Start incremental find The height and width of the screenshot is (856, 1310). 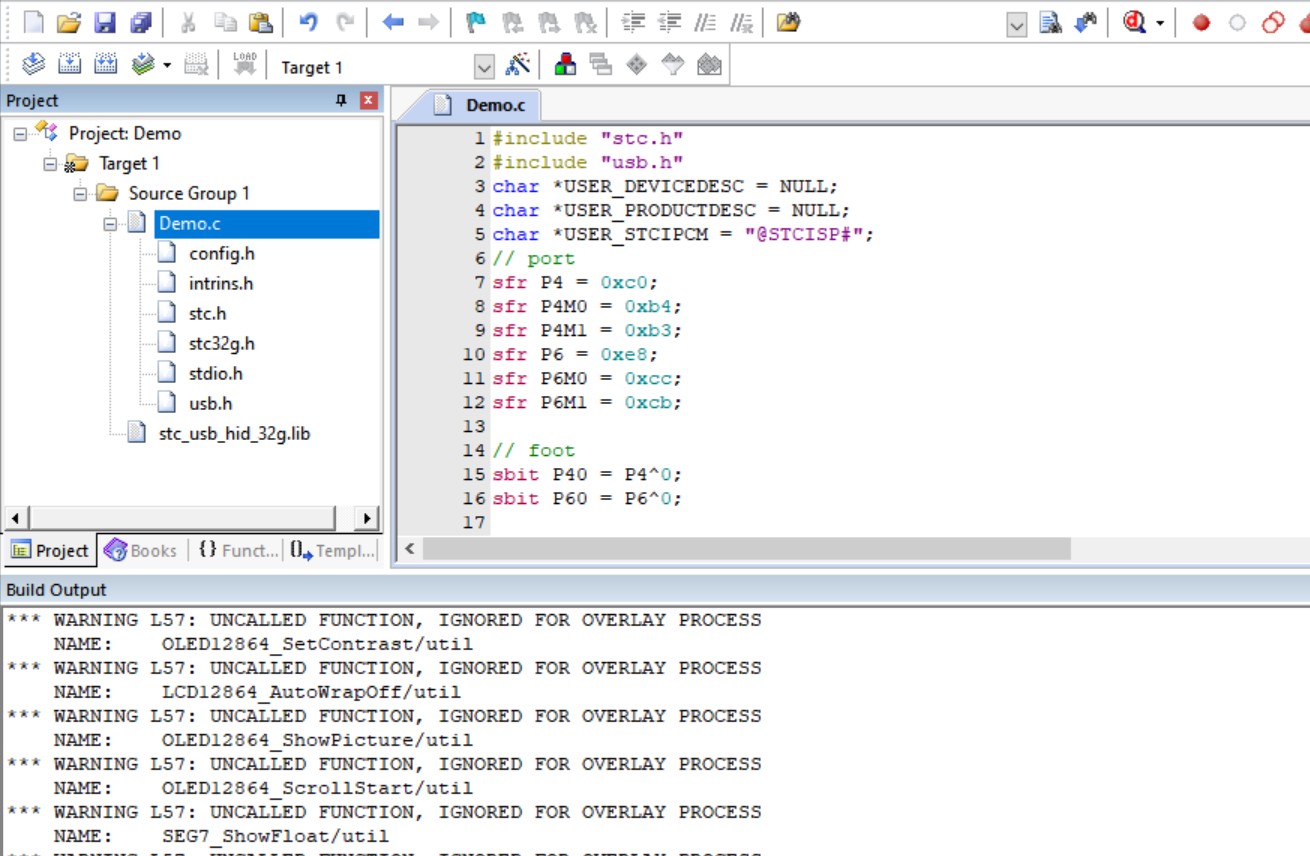tap(1086, 23)
